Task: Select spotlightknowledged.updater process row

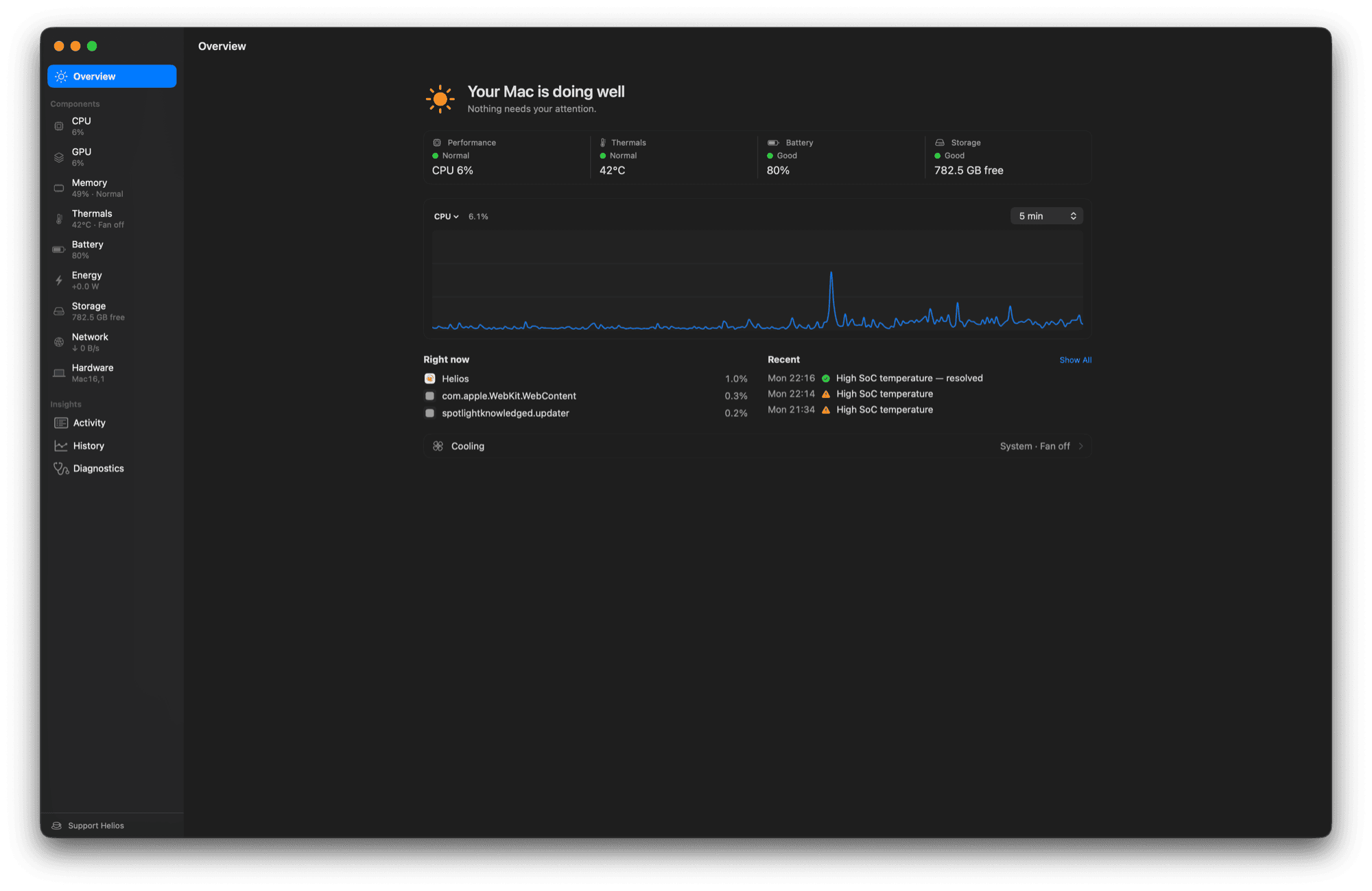Action: point(586,414)
